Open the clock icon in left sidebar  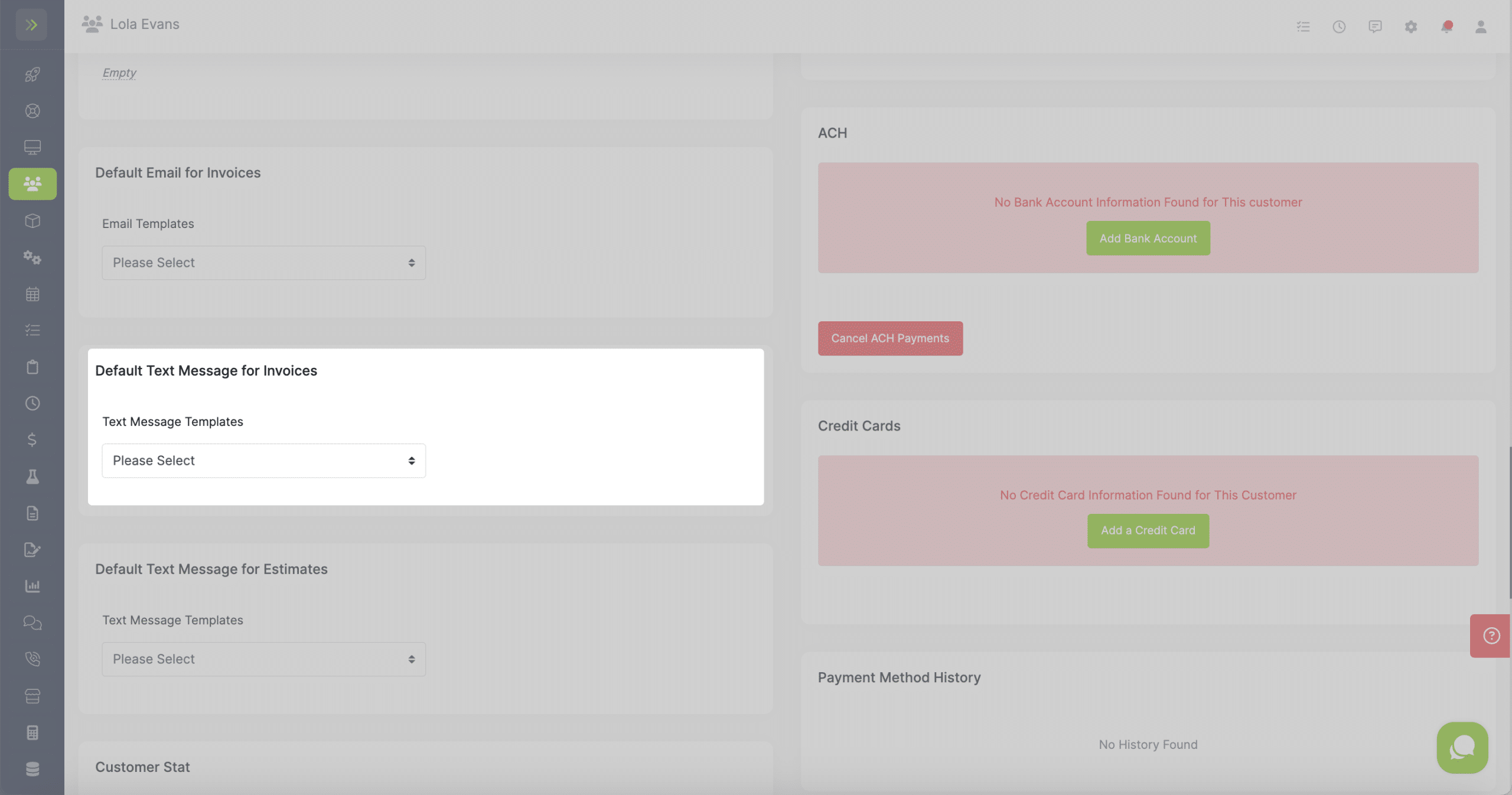(x=32, y=403)
